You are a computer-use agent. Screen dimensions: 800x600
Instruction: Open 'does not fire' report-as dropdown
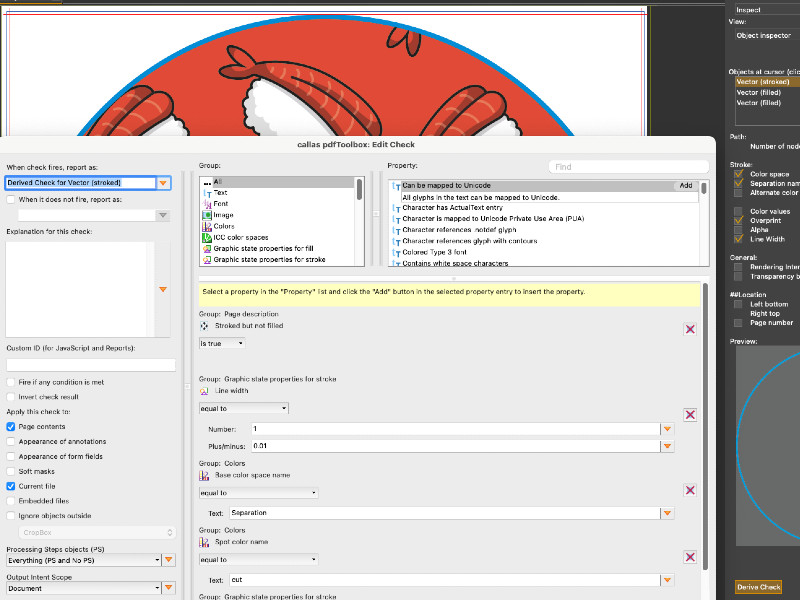click(x=163, y=215)
